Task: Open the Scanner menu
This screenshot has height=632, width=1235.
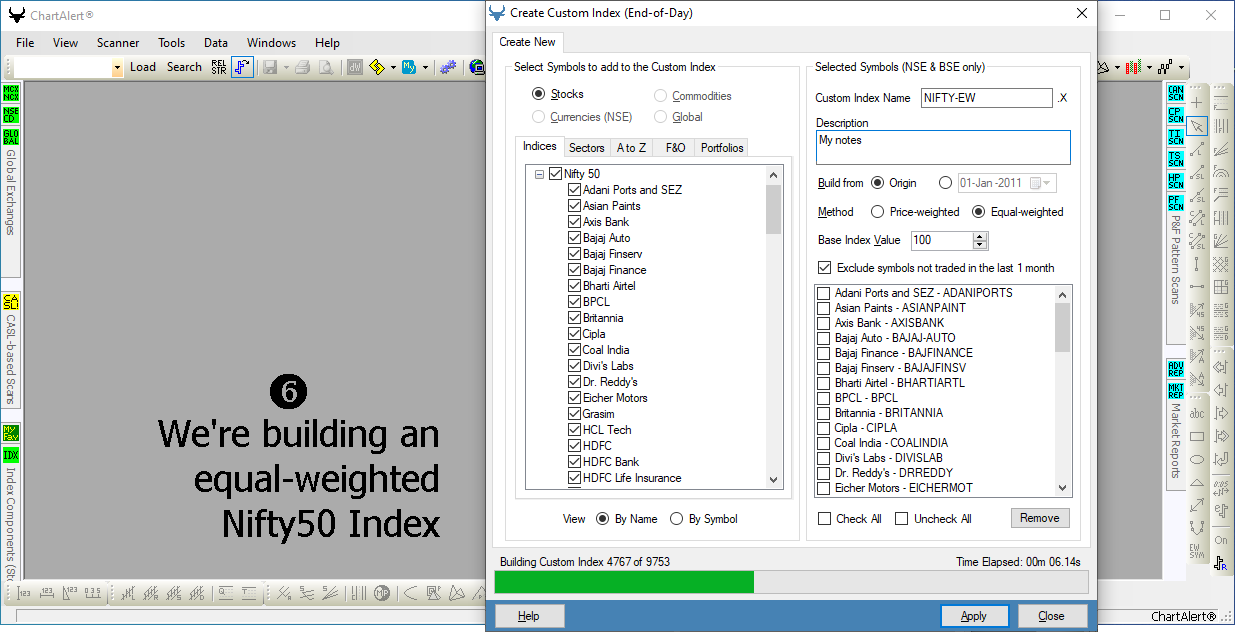Action: tap(118, 43)
